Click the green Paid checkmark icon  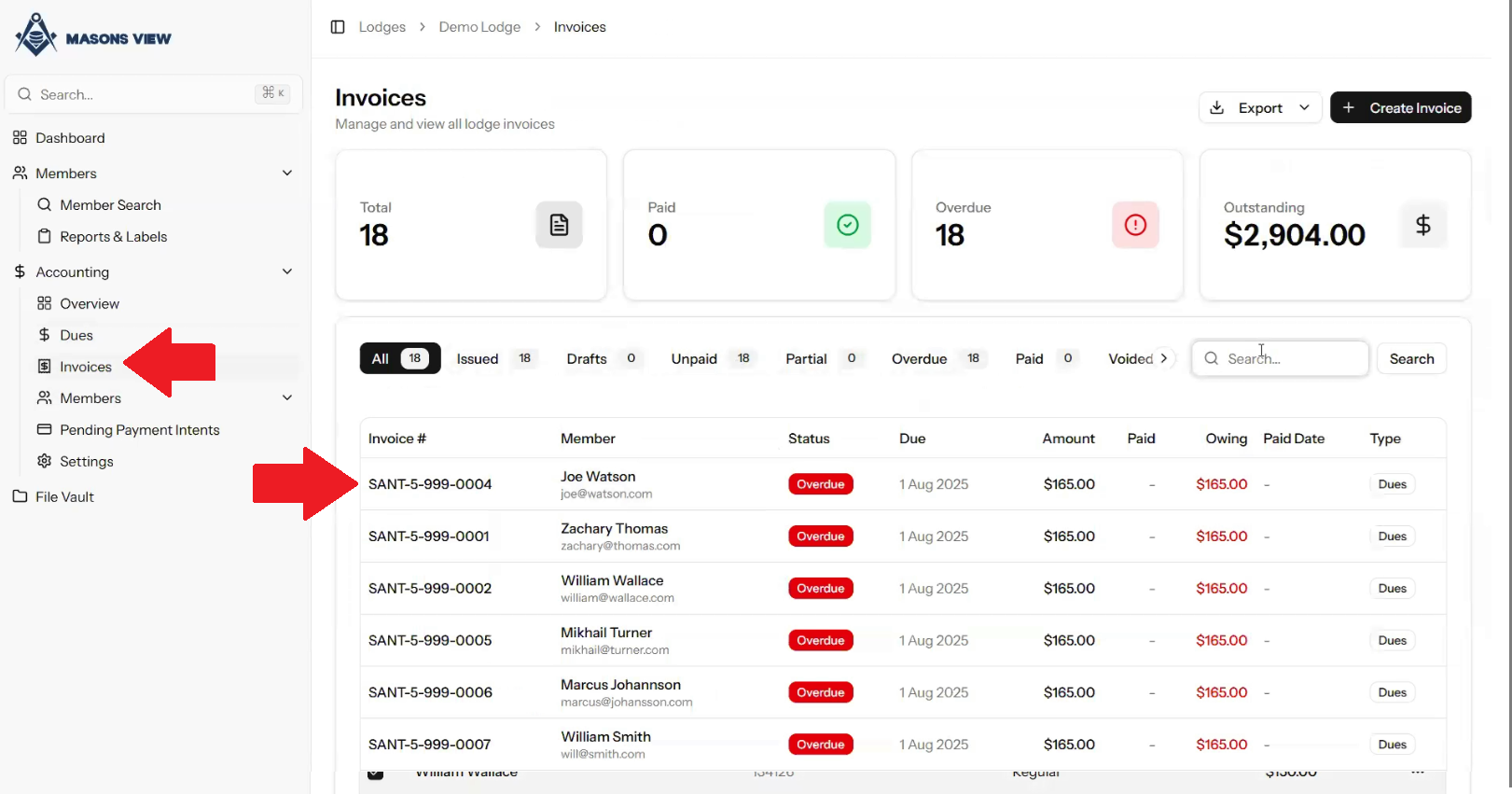(x=847, y=225)
